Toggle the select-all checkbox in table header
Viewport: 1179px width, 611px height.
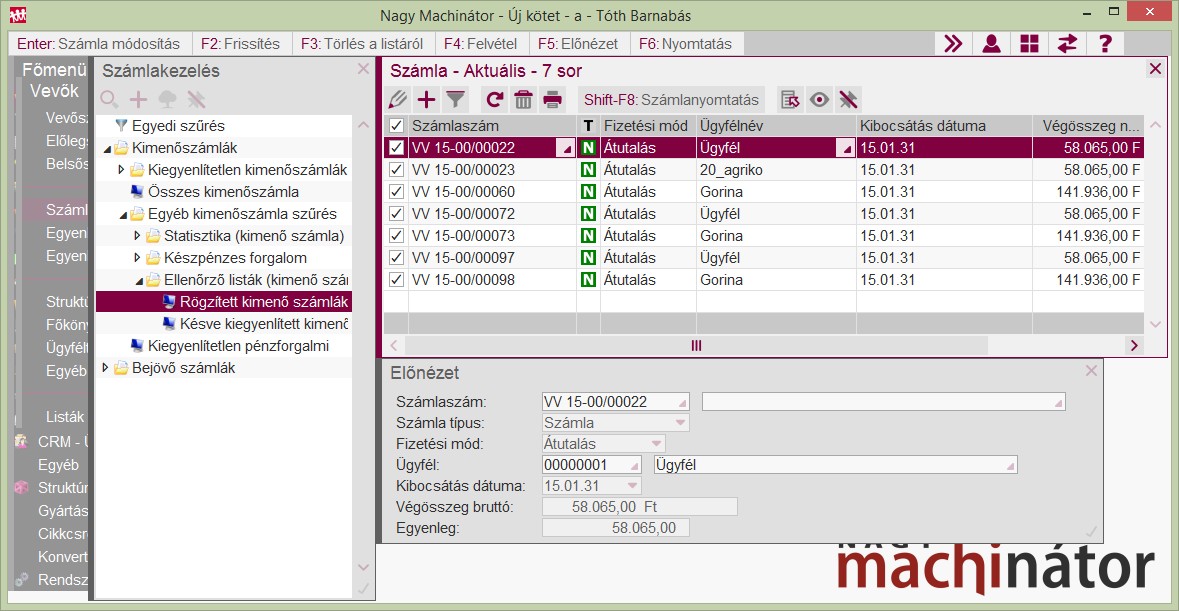pyautogui.click(x=396, y=126)
